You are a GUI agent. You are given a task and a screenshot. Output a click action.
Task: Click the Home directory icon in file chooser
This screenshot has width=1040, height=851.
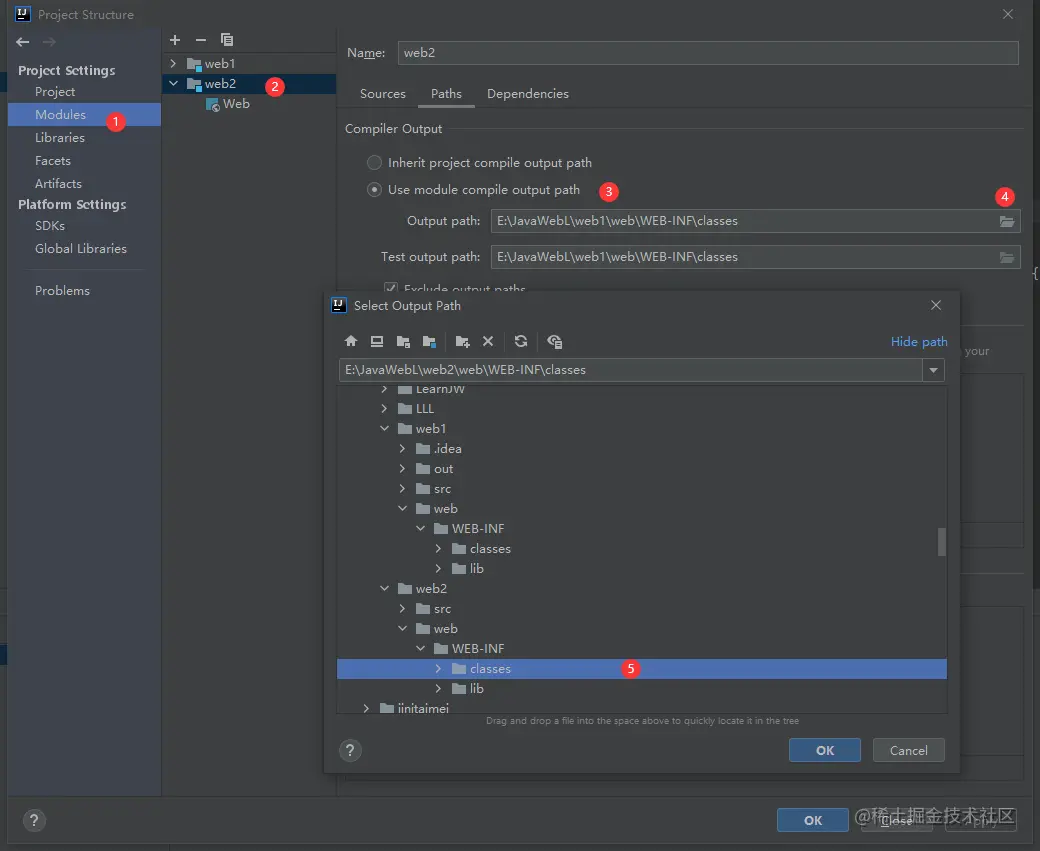[x=351, y=341]
